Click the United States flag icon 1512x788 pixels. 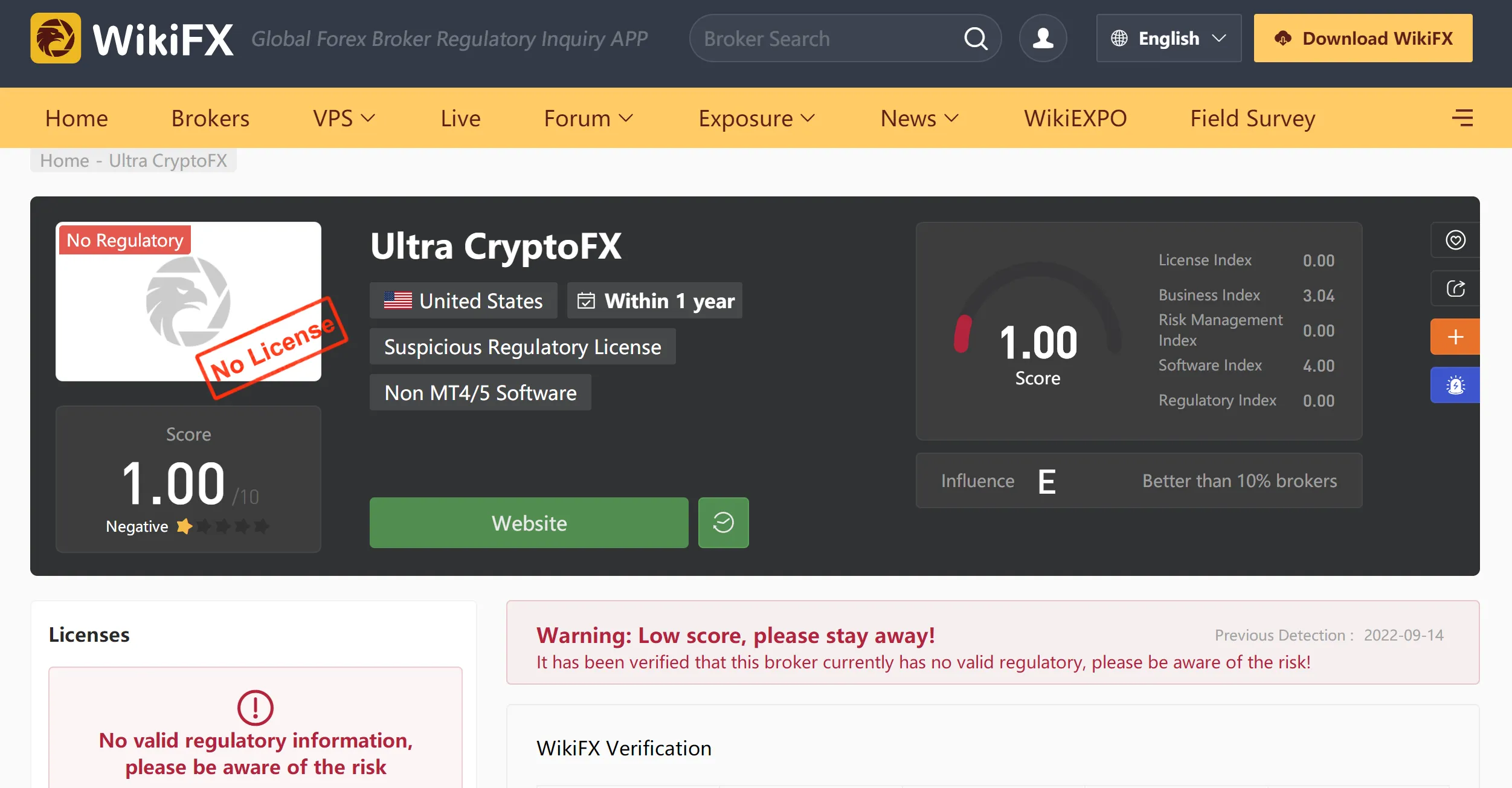pos(397,300)
